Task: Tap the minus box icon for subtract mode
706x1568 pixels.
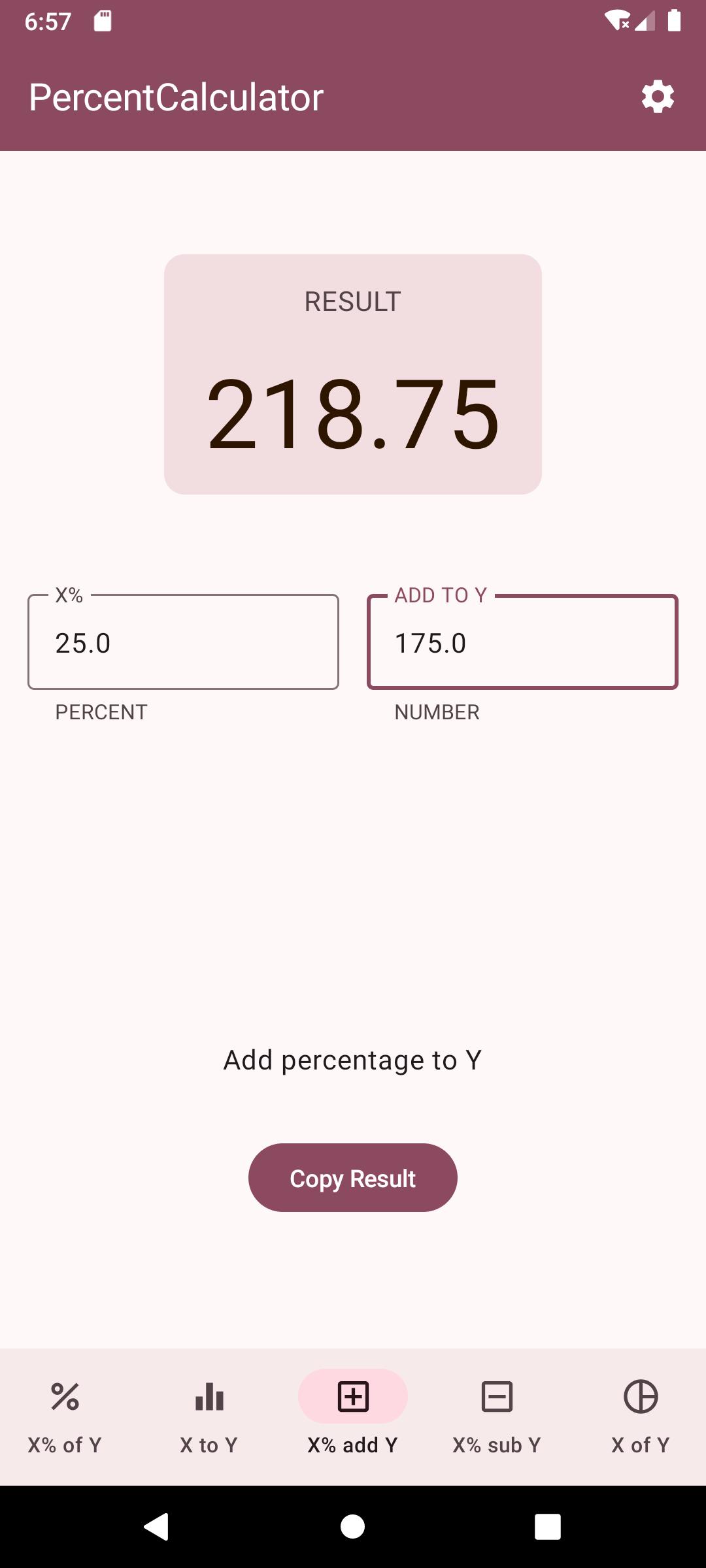Action: 497,1397
